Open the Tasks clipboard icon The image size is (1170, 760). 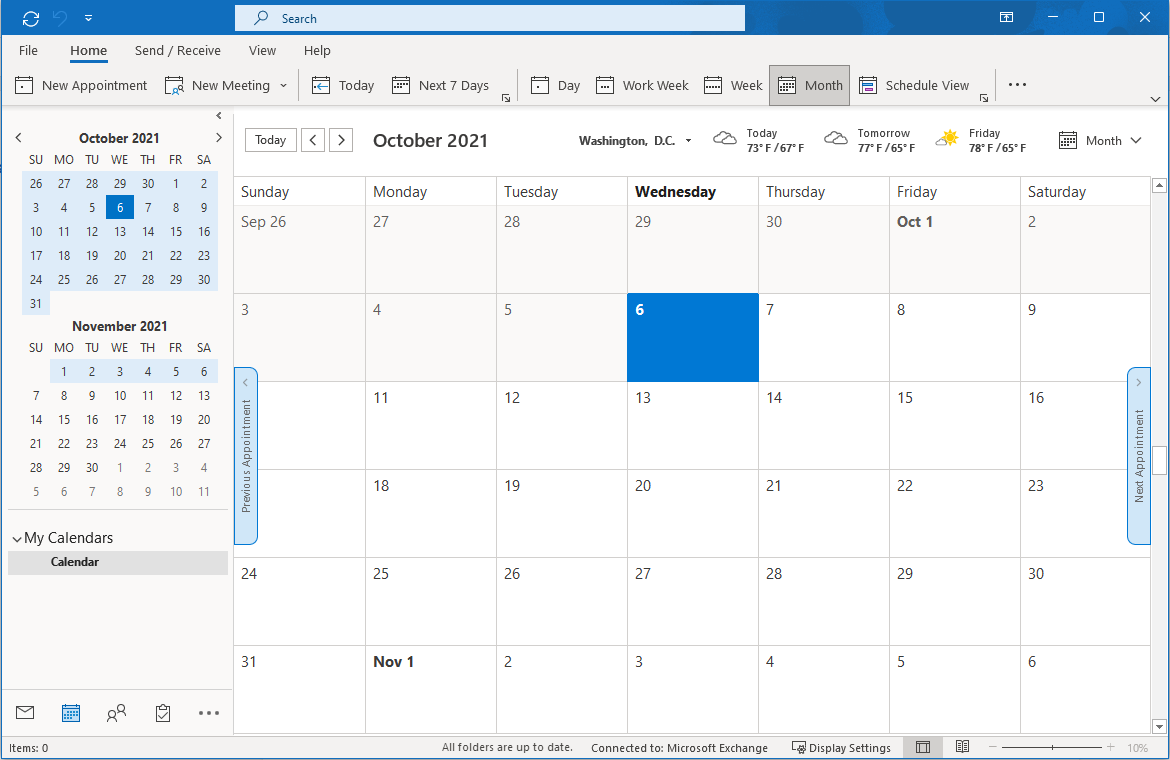pos(163,713)
